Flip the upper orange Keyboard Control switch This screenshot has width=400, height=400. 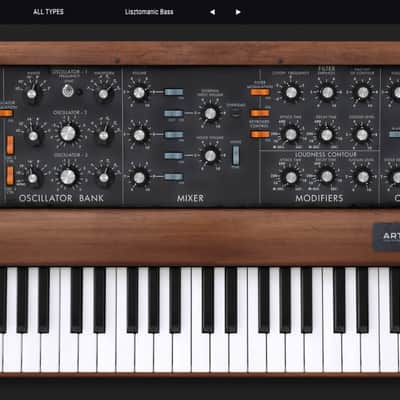pos(260,113)
